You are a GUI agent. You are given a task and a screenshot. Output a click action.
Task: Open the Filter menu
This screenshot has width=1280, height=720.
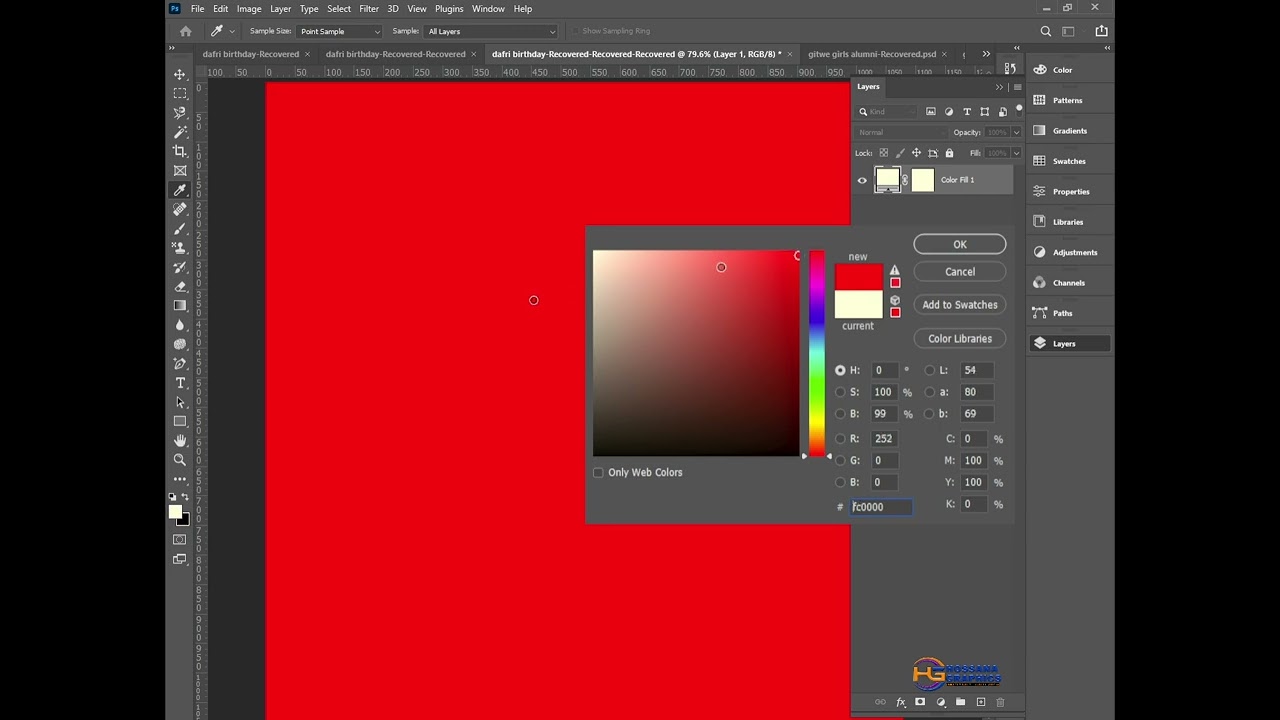pos(369,9)
